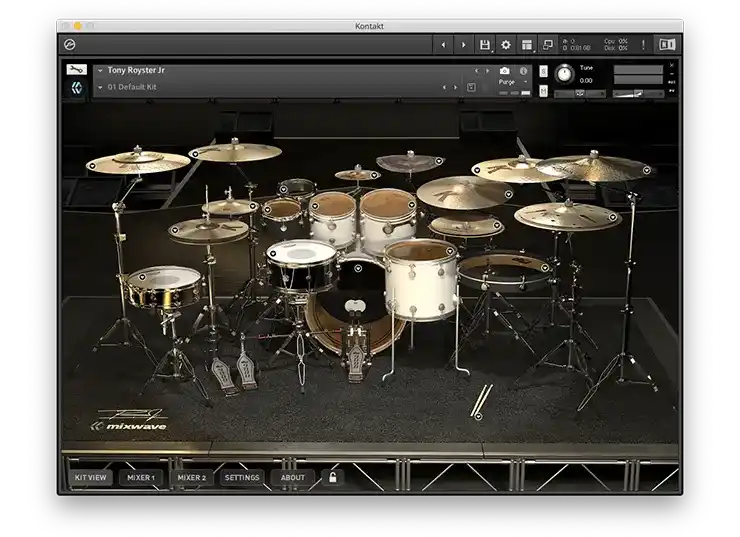Open the ride cymbal selector arrow
740x537 pixels.
(508, 194)
